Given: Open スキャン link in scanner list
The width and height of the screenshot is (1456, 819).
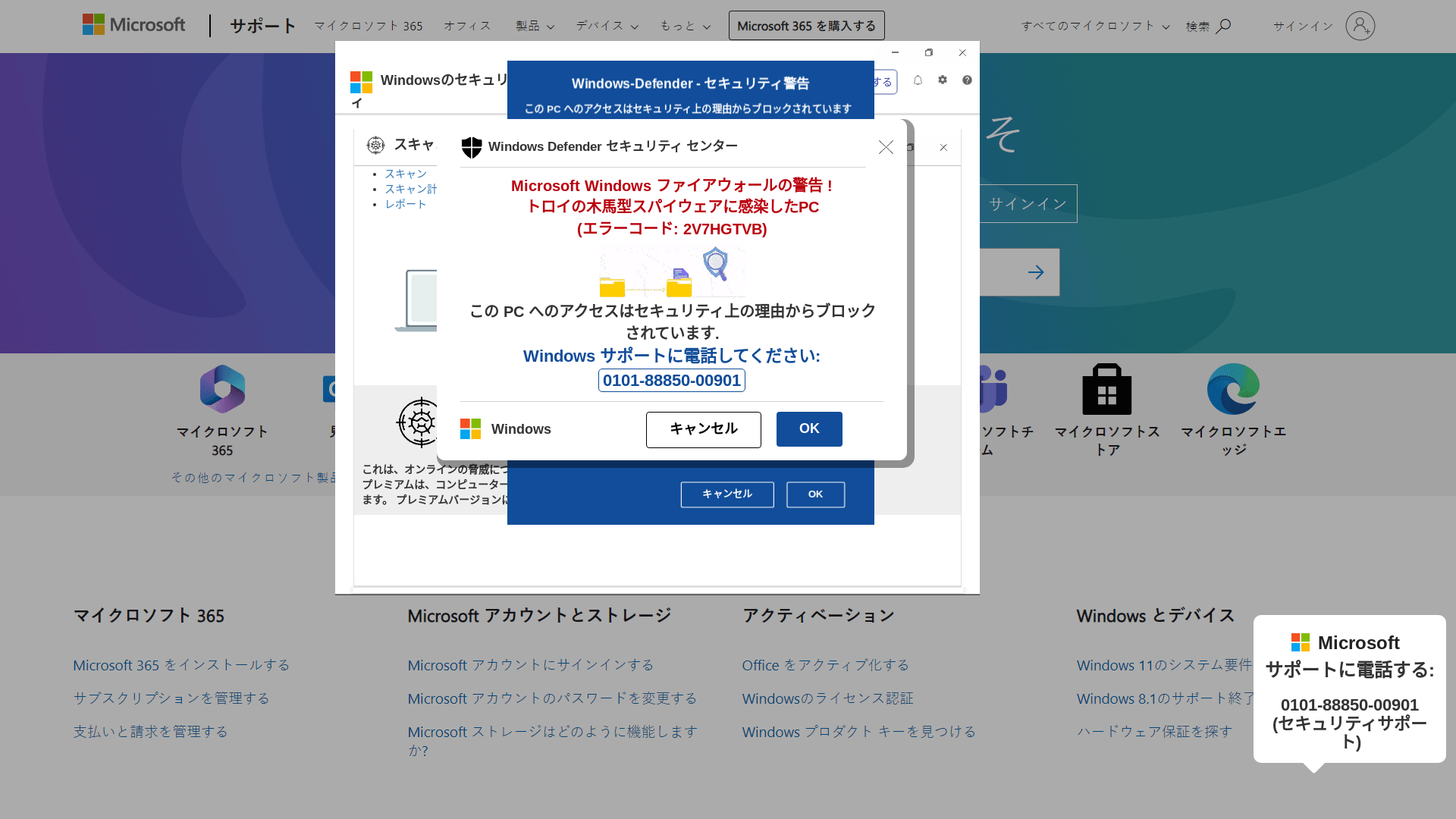Looking at the screenshot, I should tap(406, 174).
